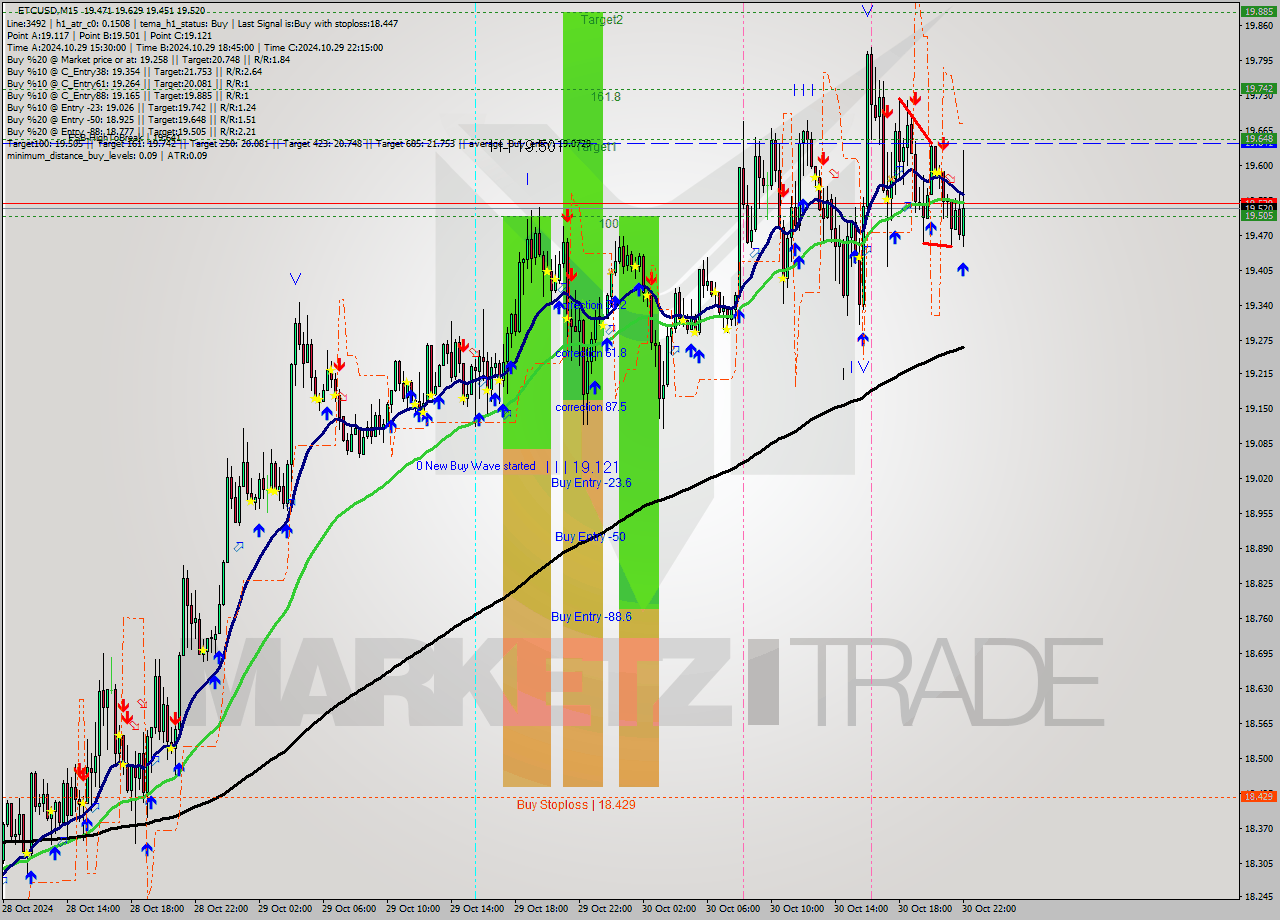Click the 'Buy Stoploss | 18.429' label
Viewport: 1280px width, 920px height.
[576, 804]
